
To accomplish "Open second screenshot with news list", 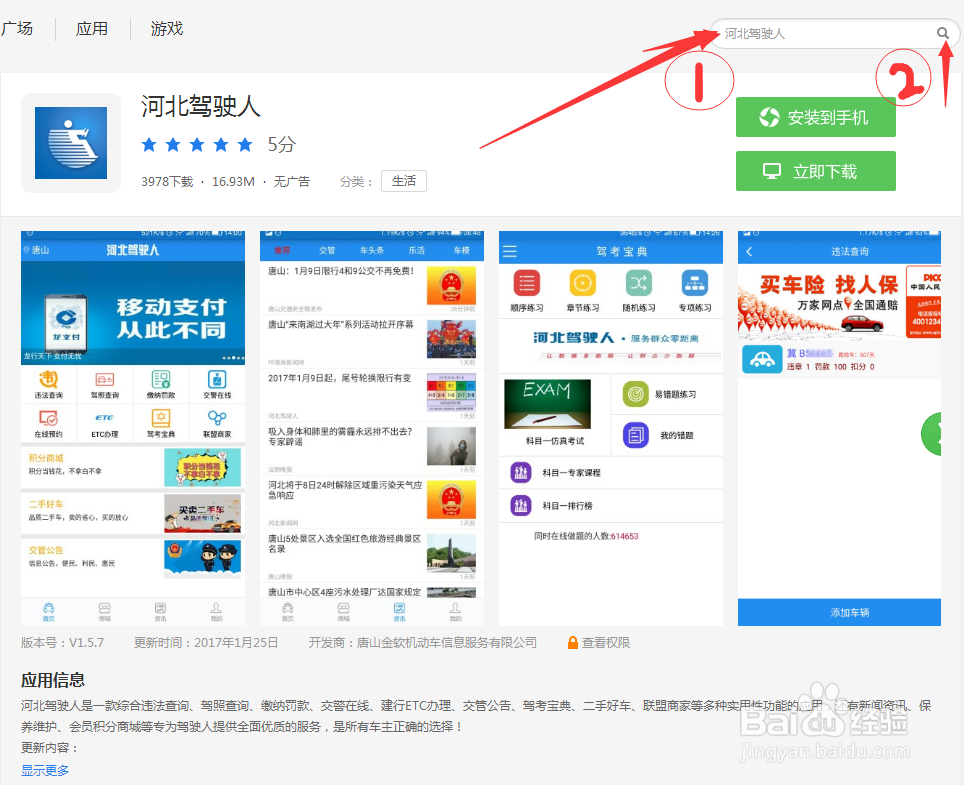I will tap(371, 428).
